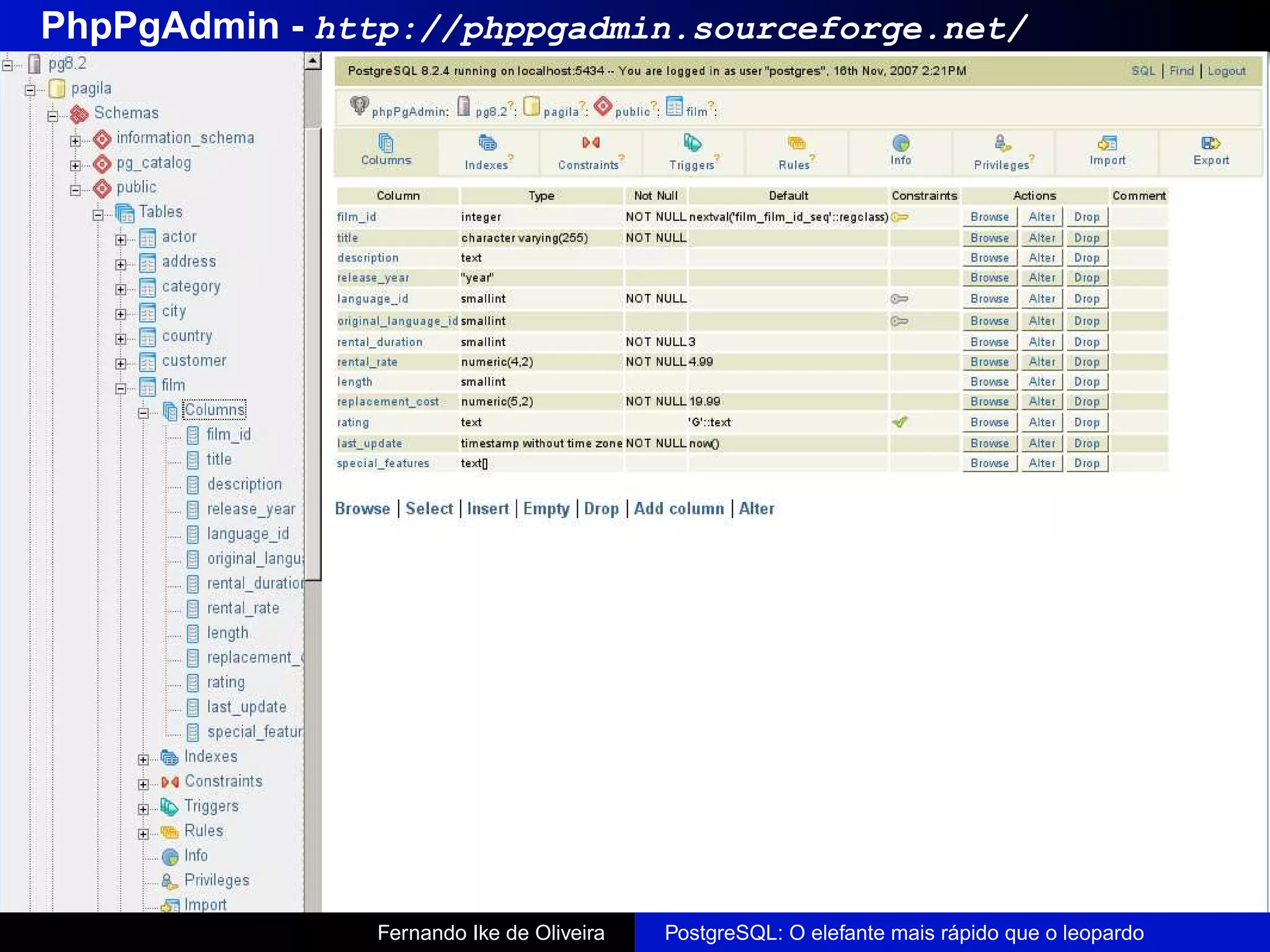Open Privileges in the tree
1270x952 pixels.
click(216, 881)
